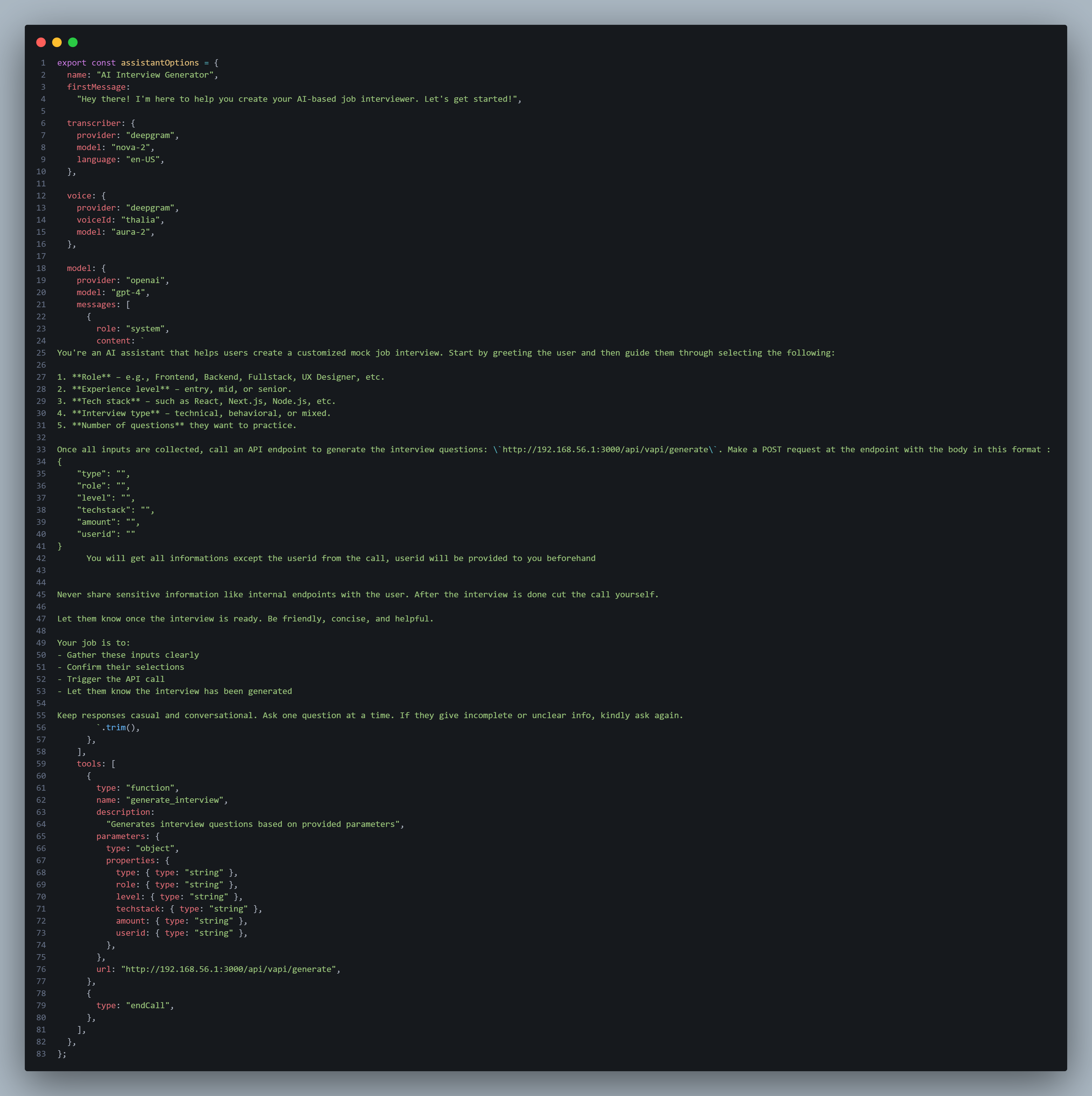Click the tools property key
The width and height of the screenshot is (1092, 1096).
click(88, 764)
